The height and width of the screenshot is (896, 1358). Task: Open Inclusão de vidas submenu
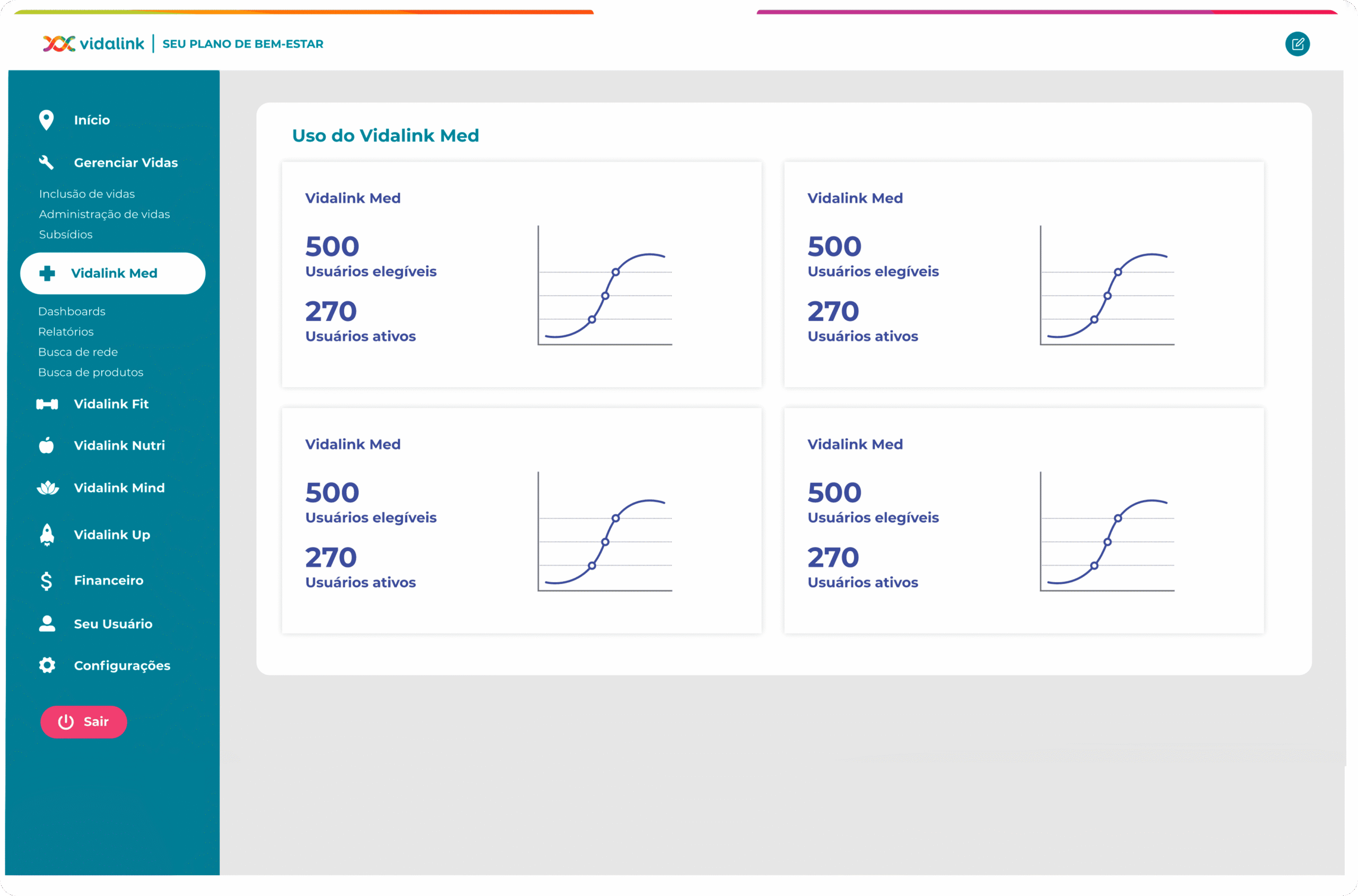87,194
